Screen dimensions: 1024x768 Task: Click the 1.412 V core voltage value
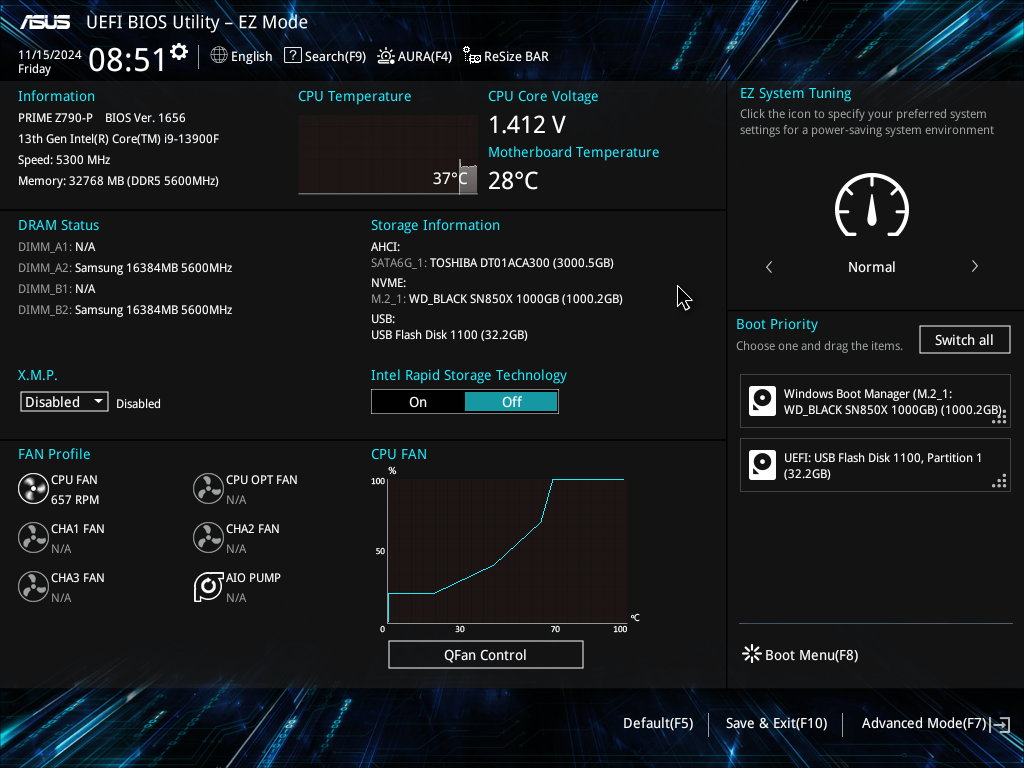(x=527, y=124)
